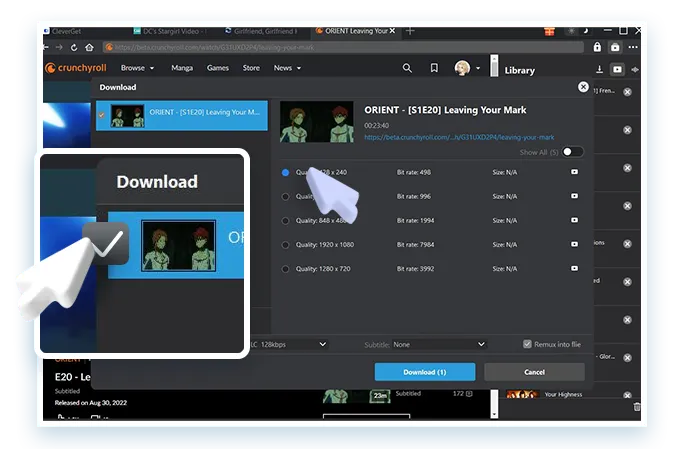Image resolution: width=684 pixels, height=449 pixels.
Task: Switch to dark theme with moon icon
Action: point(586,31)
